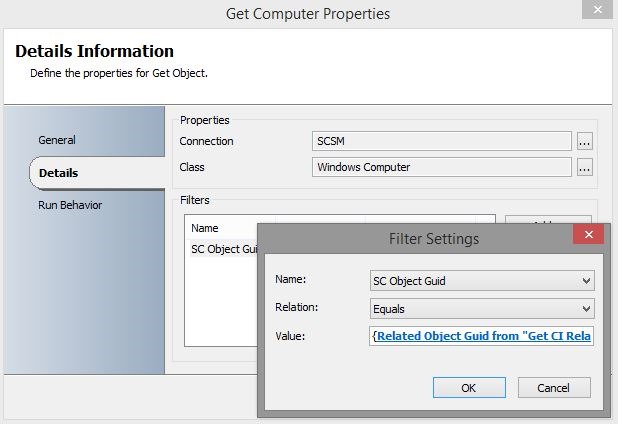Image resolution: width=618 pixels, height=424 pixels.
Task: Select the Details tab
Action: 58,173
